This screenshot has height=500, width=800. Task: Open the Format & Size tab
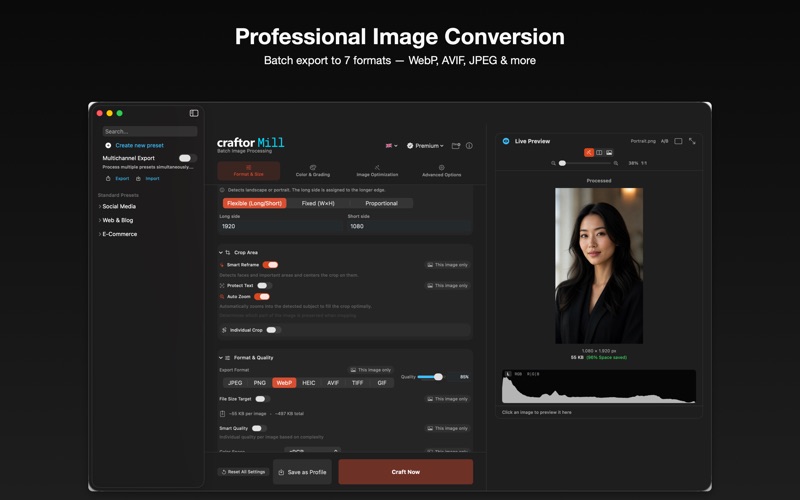click(x=248, y=171)
